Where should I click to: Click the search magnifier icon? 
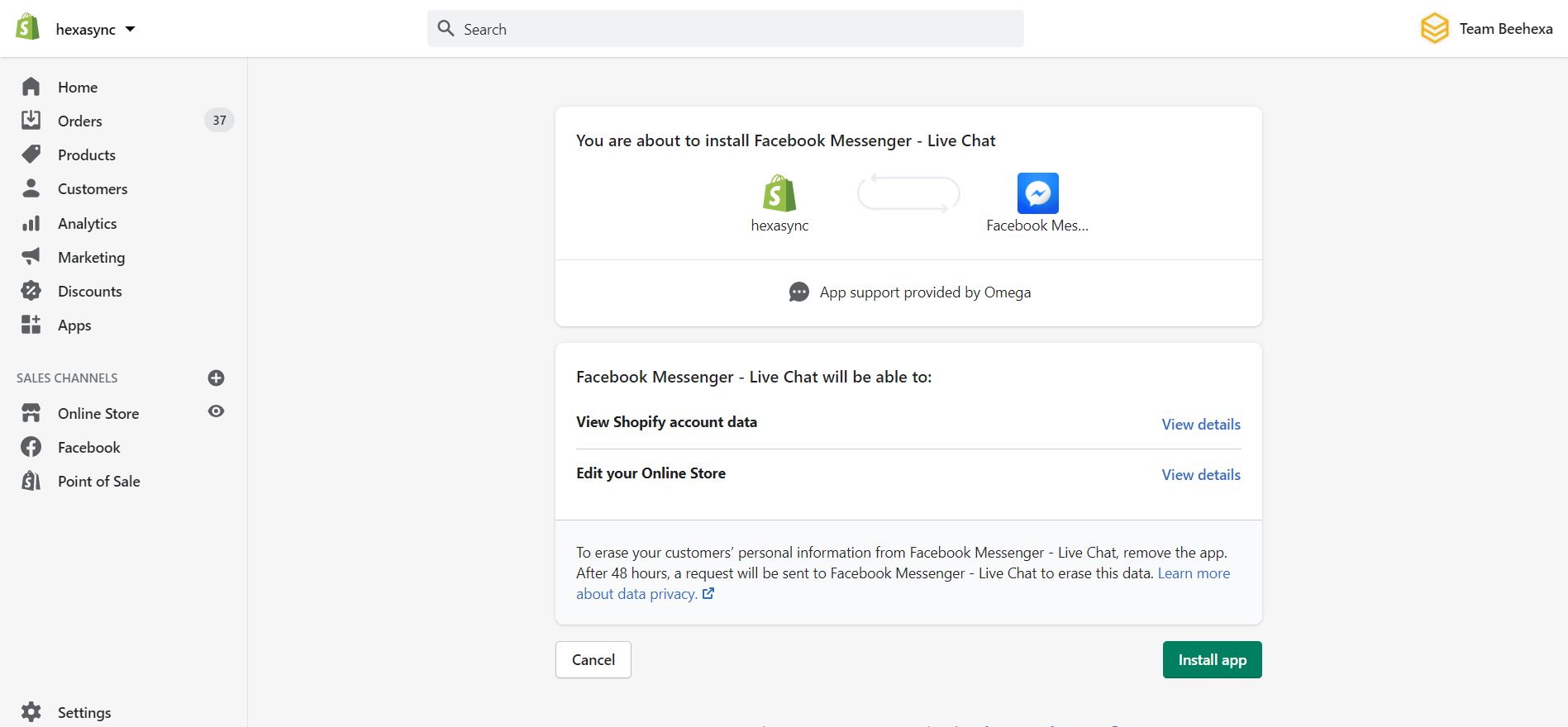click(446, 29)
